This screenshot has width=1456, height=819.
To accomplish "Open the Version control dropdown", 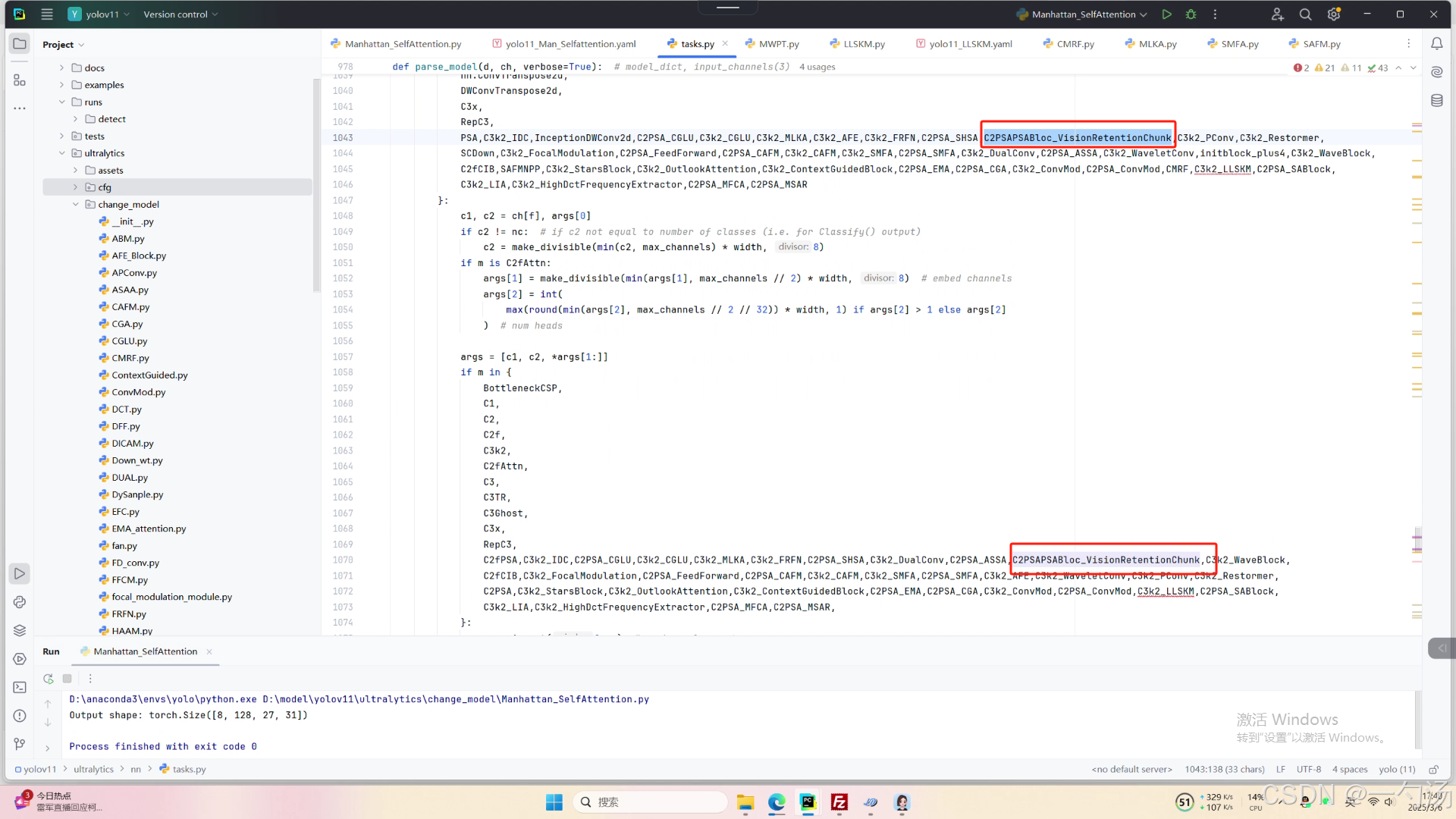I will (180, 14).
